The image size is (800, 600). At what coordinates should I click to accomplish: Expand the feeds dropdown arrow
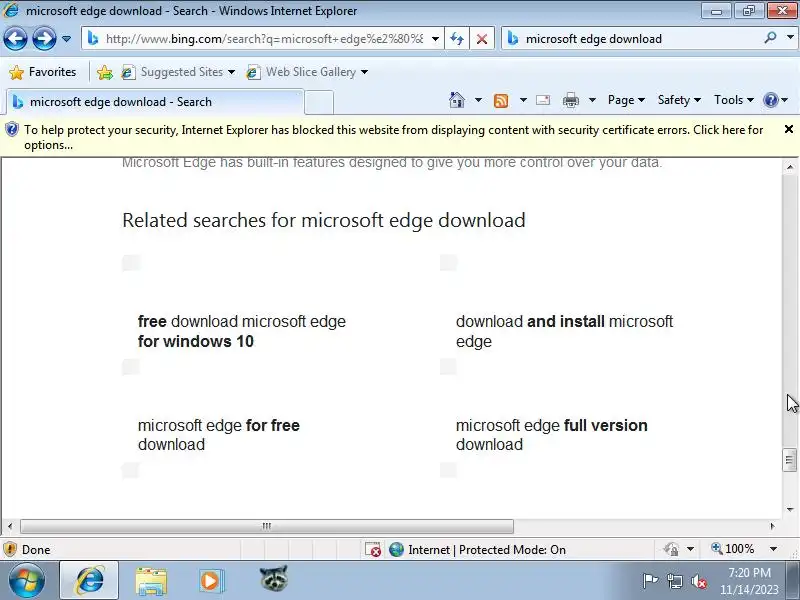[523, 100]
